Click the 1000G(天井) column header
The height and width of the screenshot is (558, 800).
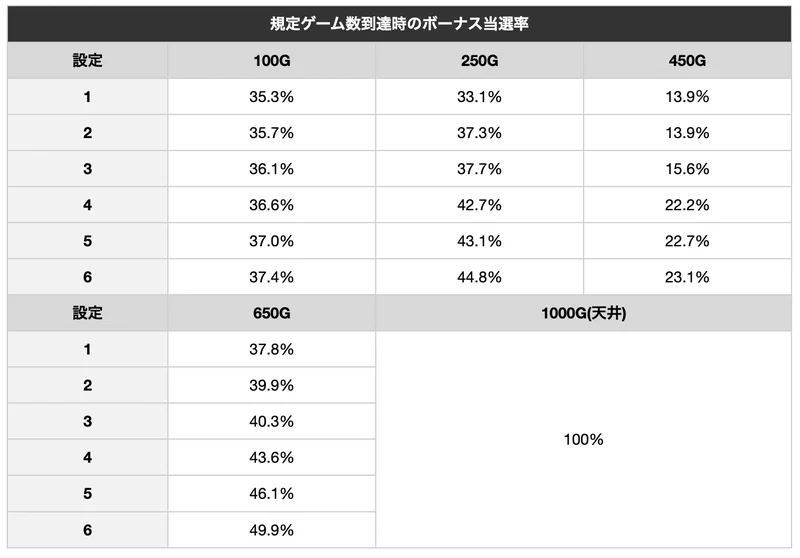(x=584, y=313)
